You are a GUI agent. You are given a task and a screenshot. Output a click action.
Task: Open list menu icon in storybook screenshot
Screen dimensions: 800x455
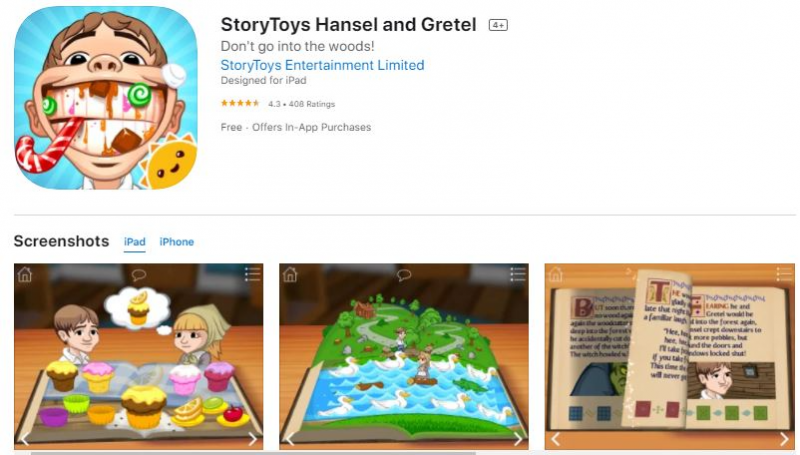(x=784, y=274)
